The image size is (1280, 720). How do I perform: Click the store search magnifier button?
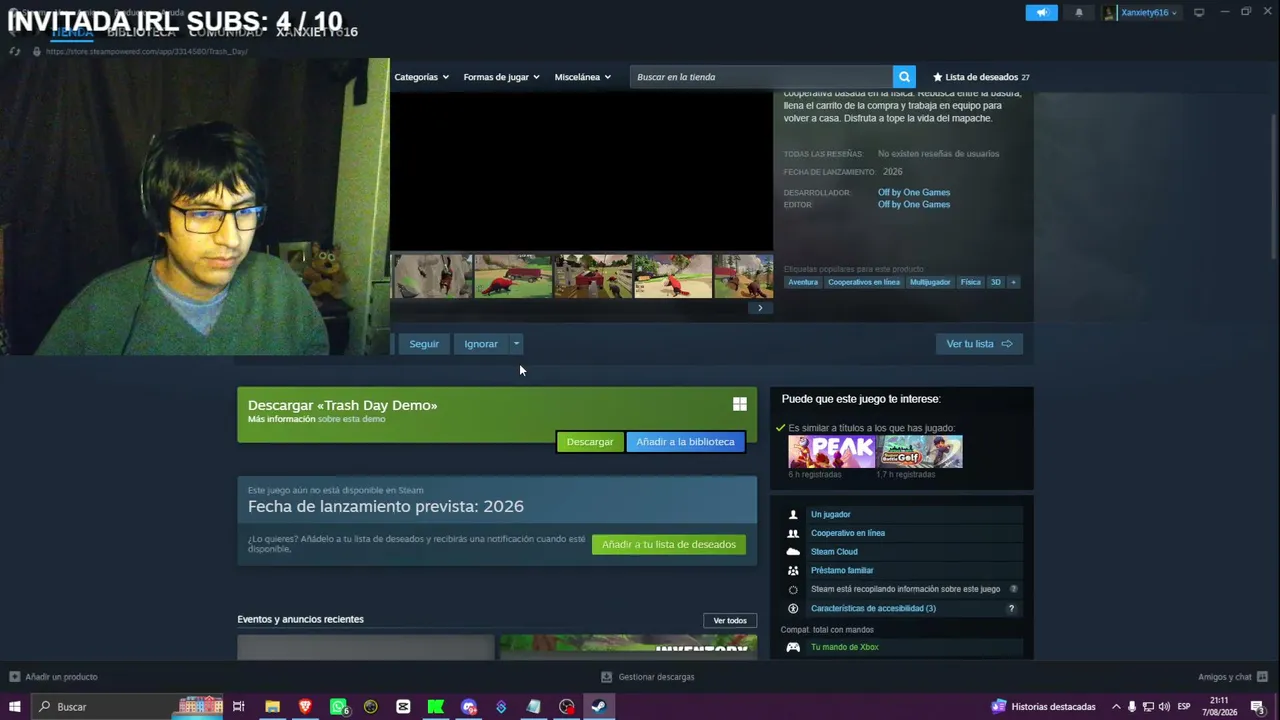904,77
